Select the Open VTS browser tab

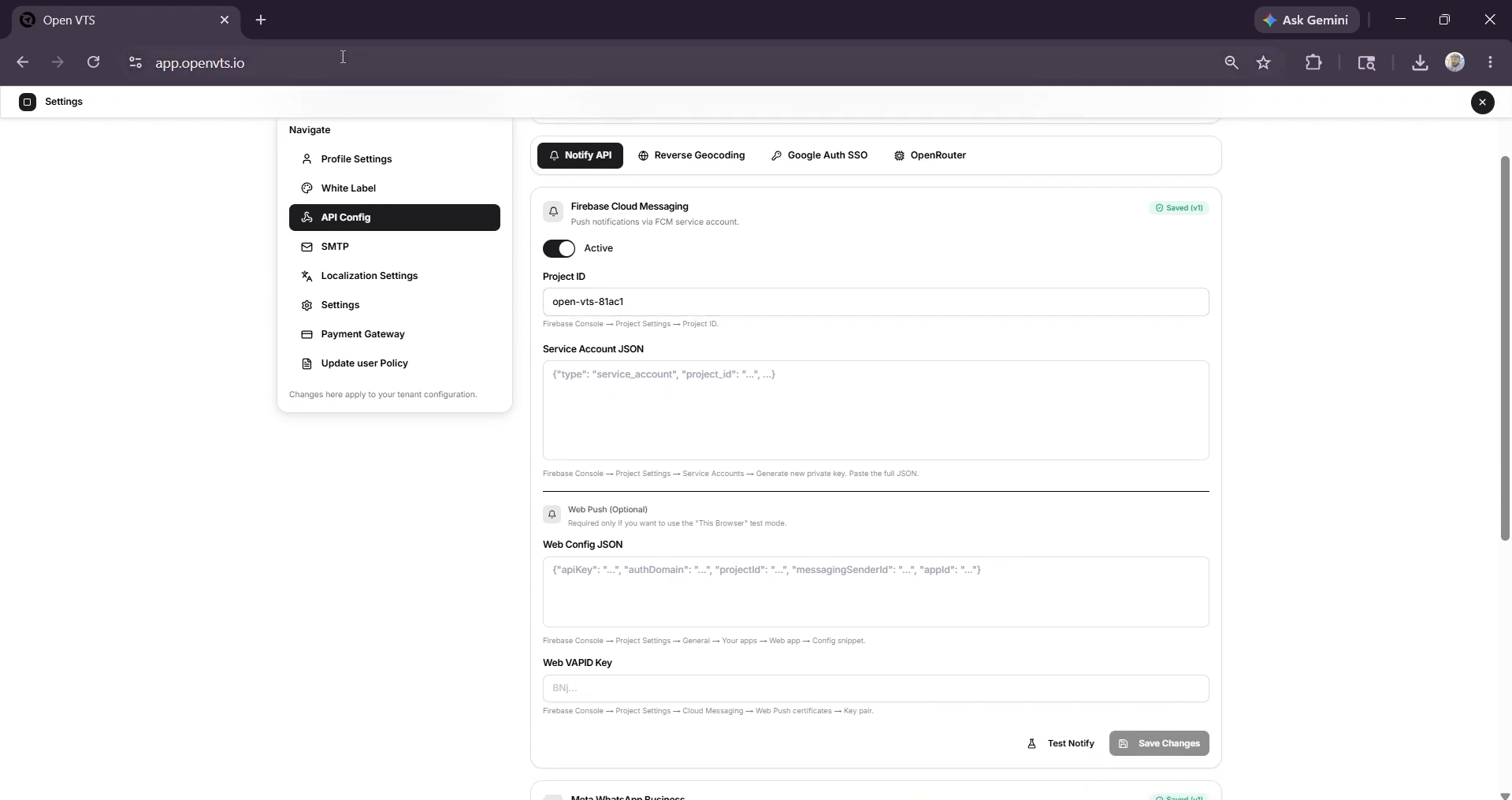[x=124, y=20]
